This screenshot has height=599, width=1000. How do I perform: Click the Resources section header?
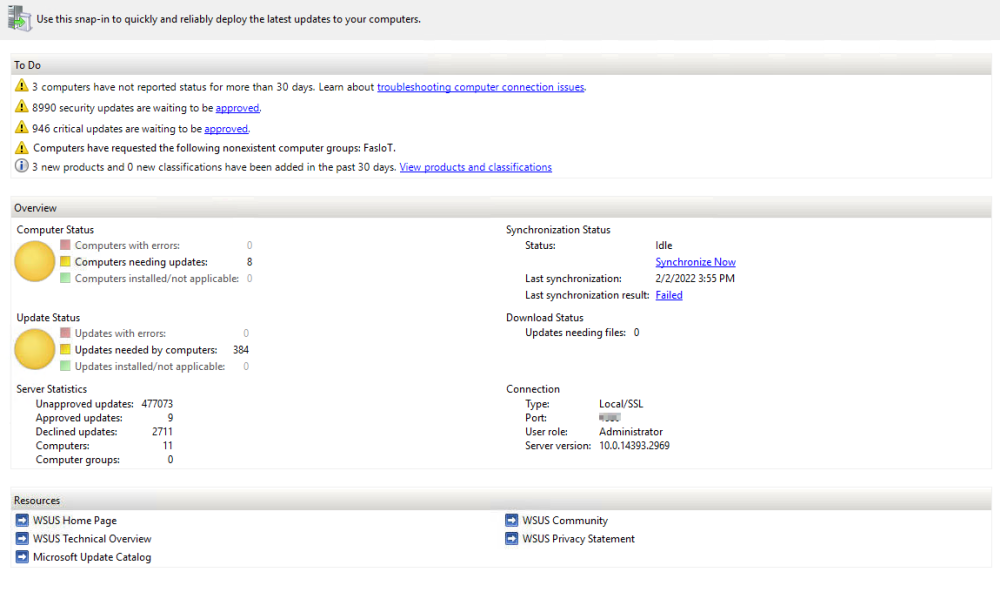pos(501,500)
